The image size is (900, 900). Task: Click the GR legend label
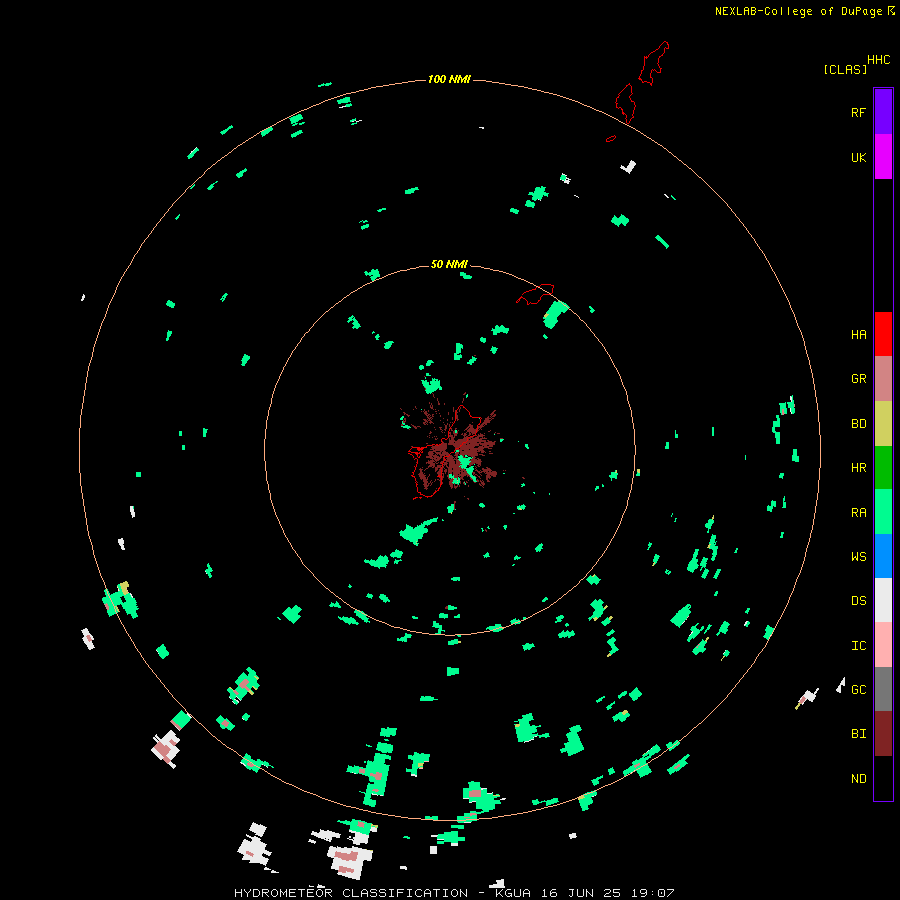[x=858, y=379]
